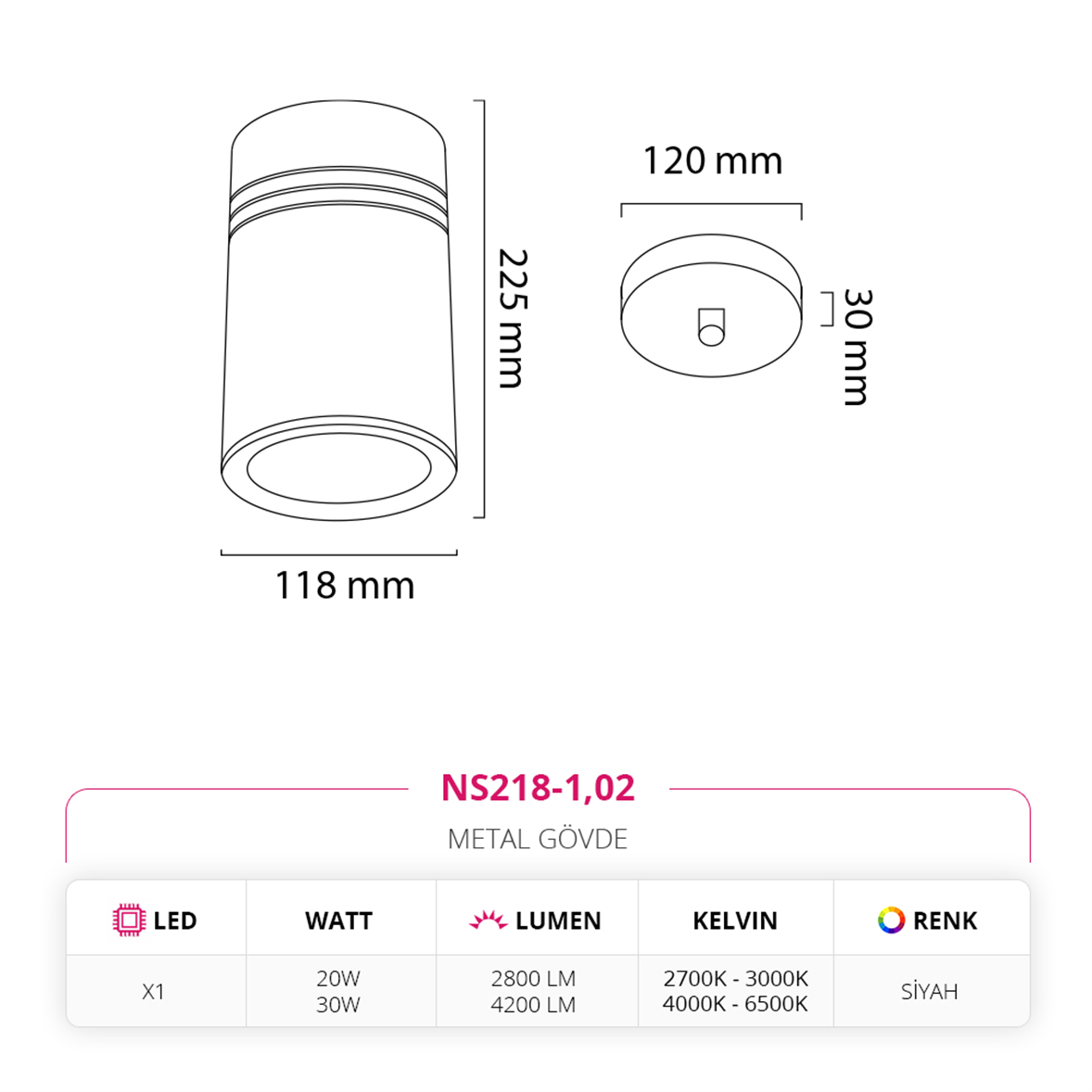The image size is (1092, 1092).
Task: Click the round ceiling mount base drawing
Action: coord(711,306)
